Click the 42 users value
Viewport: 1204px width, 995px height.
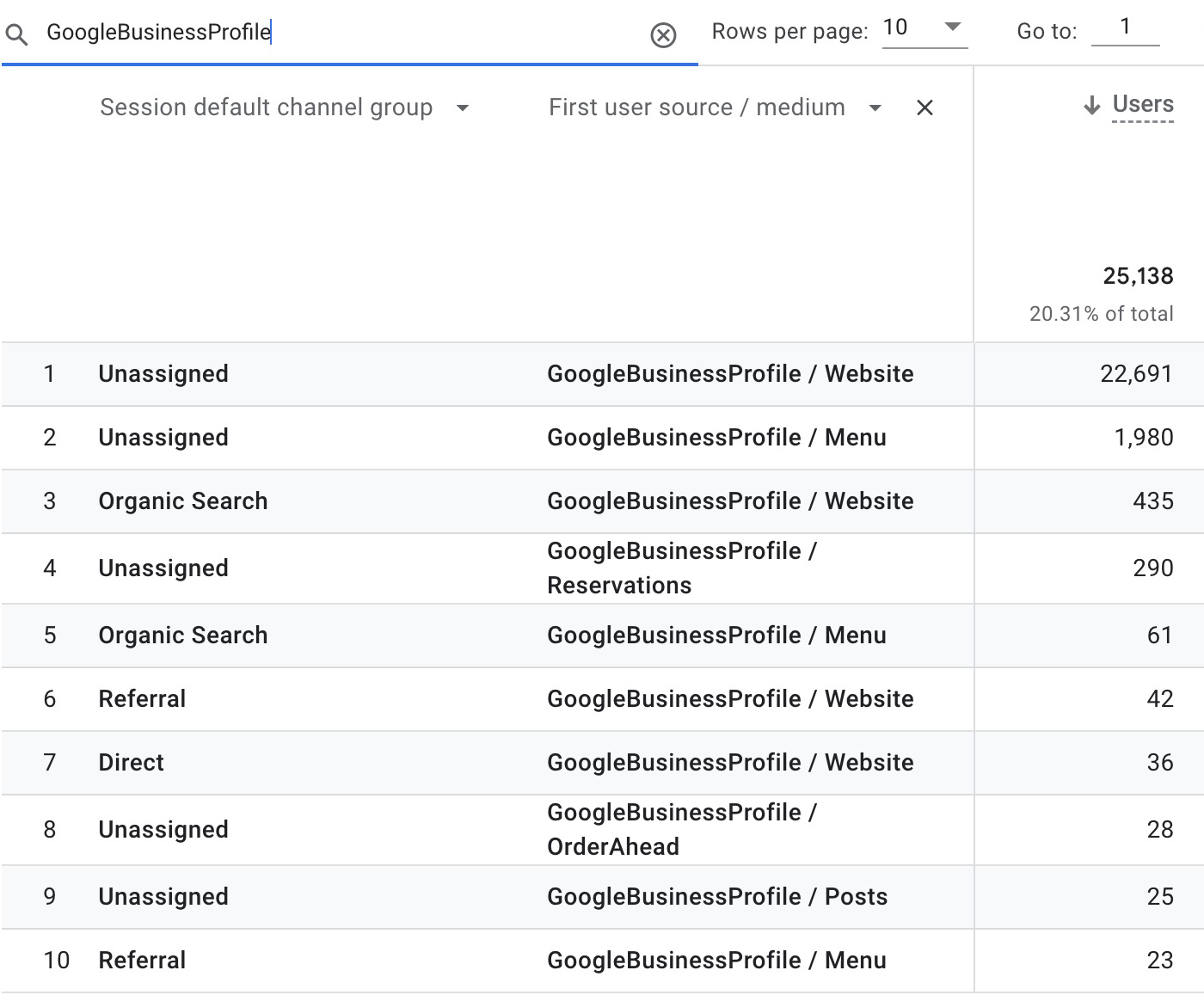click(1160, 699)
